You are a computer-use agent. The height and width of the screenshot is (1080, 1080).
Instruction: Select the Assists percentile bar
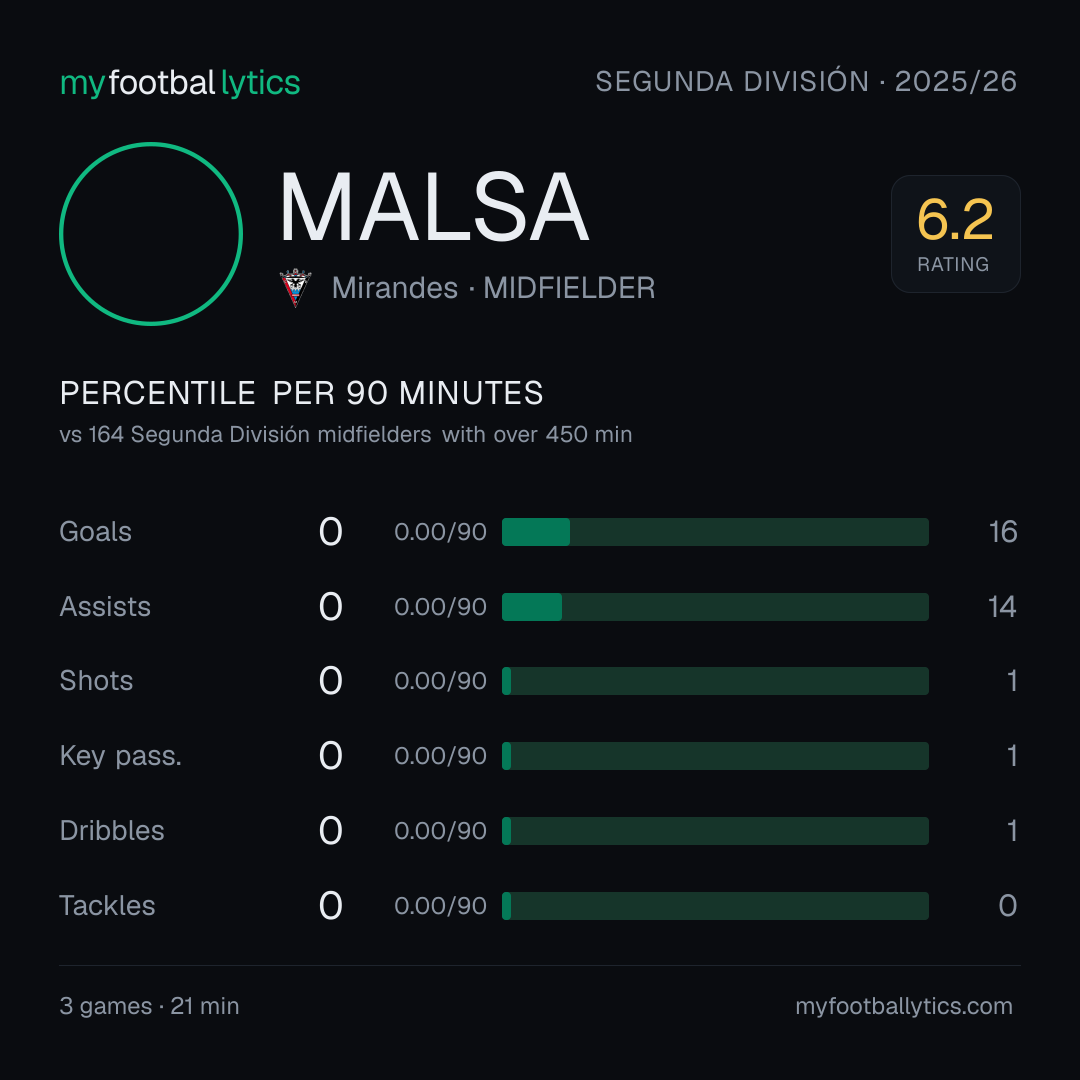(715, 607)
